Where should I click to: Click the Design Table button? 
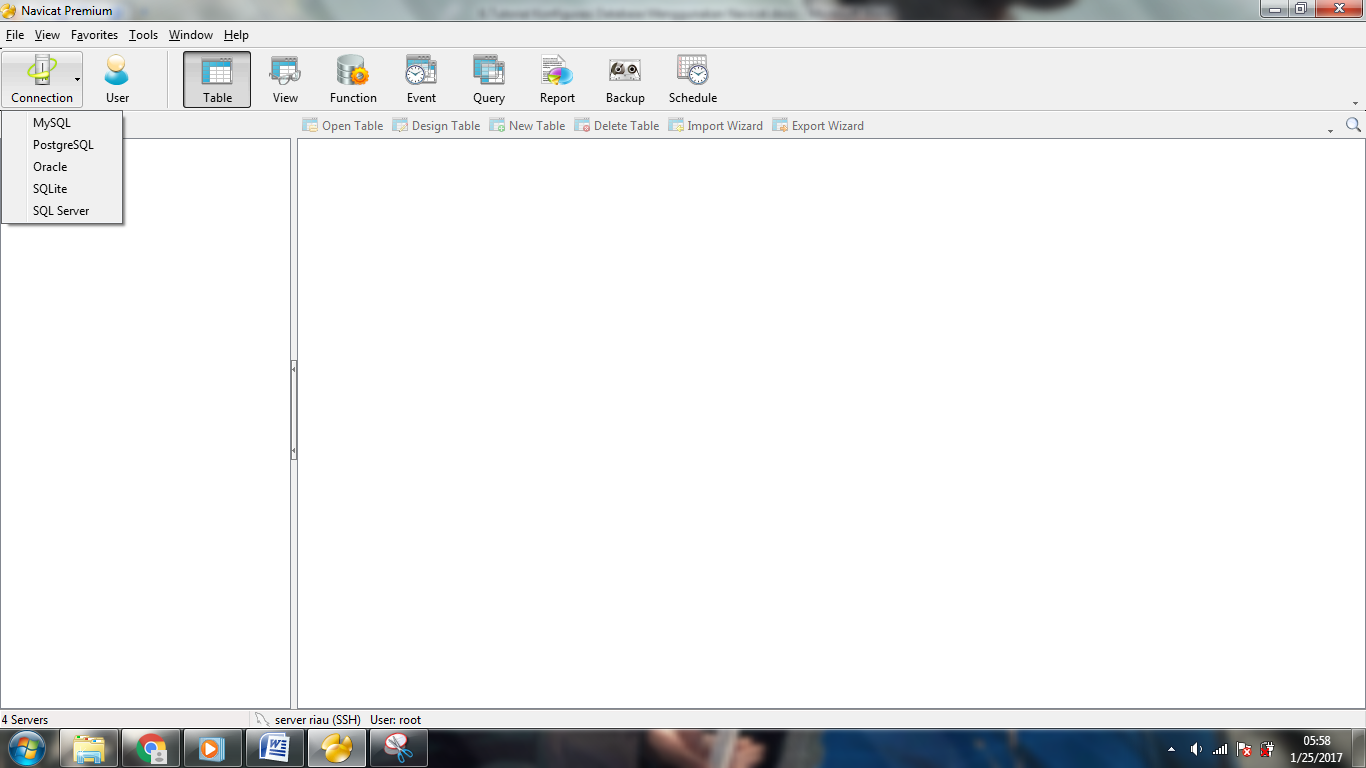click(x=436, y=126)
